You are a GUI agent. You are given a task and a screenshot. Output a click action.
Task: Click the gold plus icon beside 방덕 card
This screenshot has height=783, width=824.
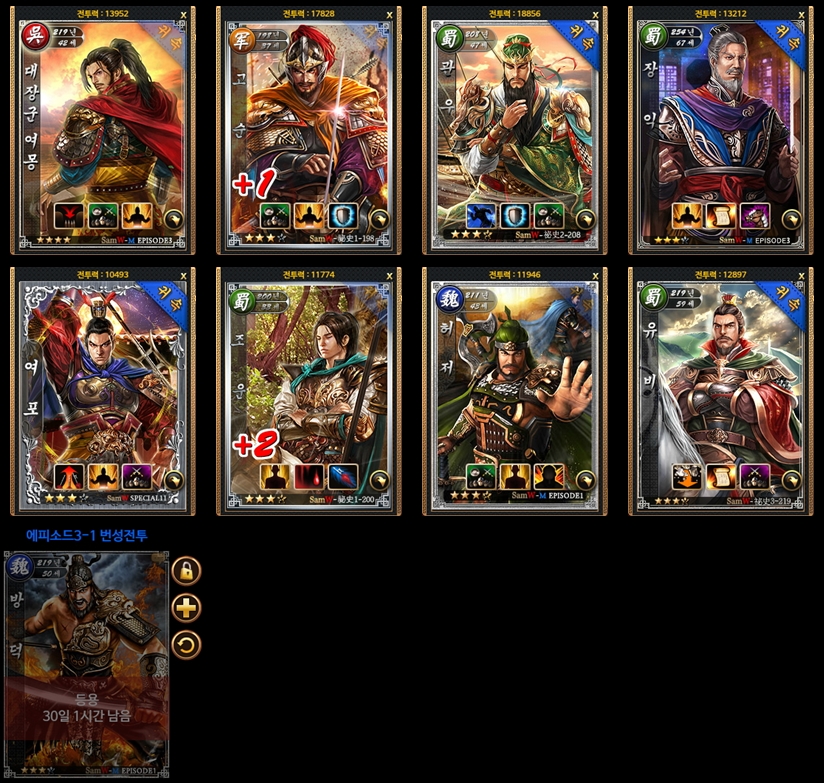pyautogui.click(x=187, y=608)
